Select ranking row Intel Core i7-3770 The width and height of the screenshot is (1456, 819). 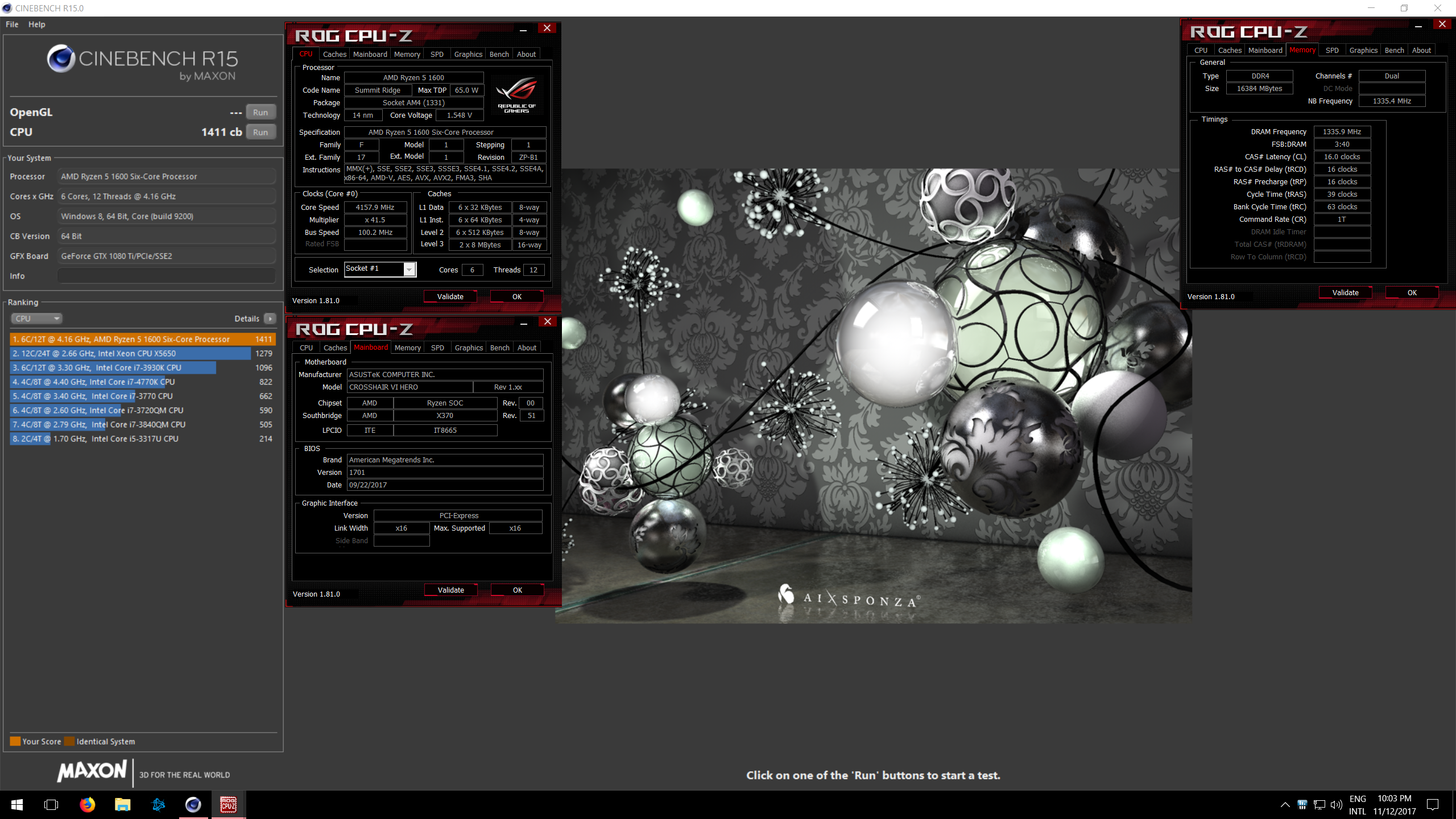(x=143, y=396)
